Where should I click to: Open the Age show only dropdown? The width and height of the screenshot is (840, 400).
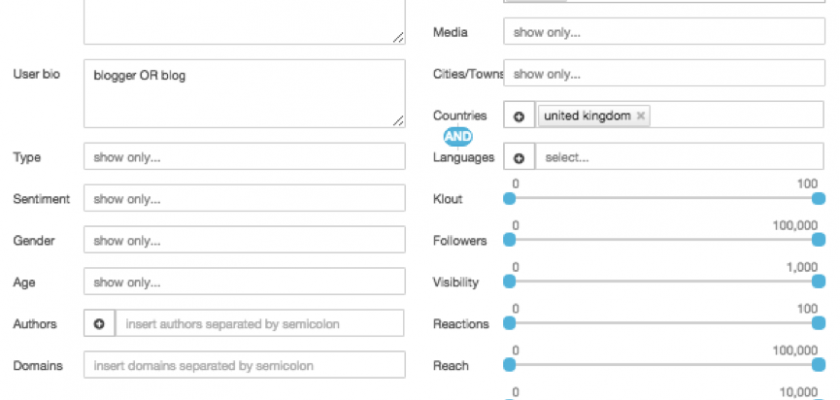tap(244, 283)
